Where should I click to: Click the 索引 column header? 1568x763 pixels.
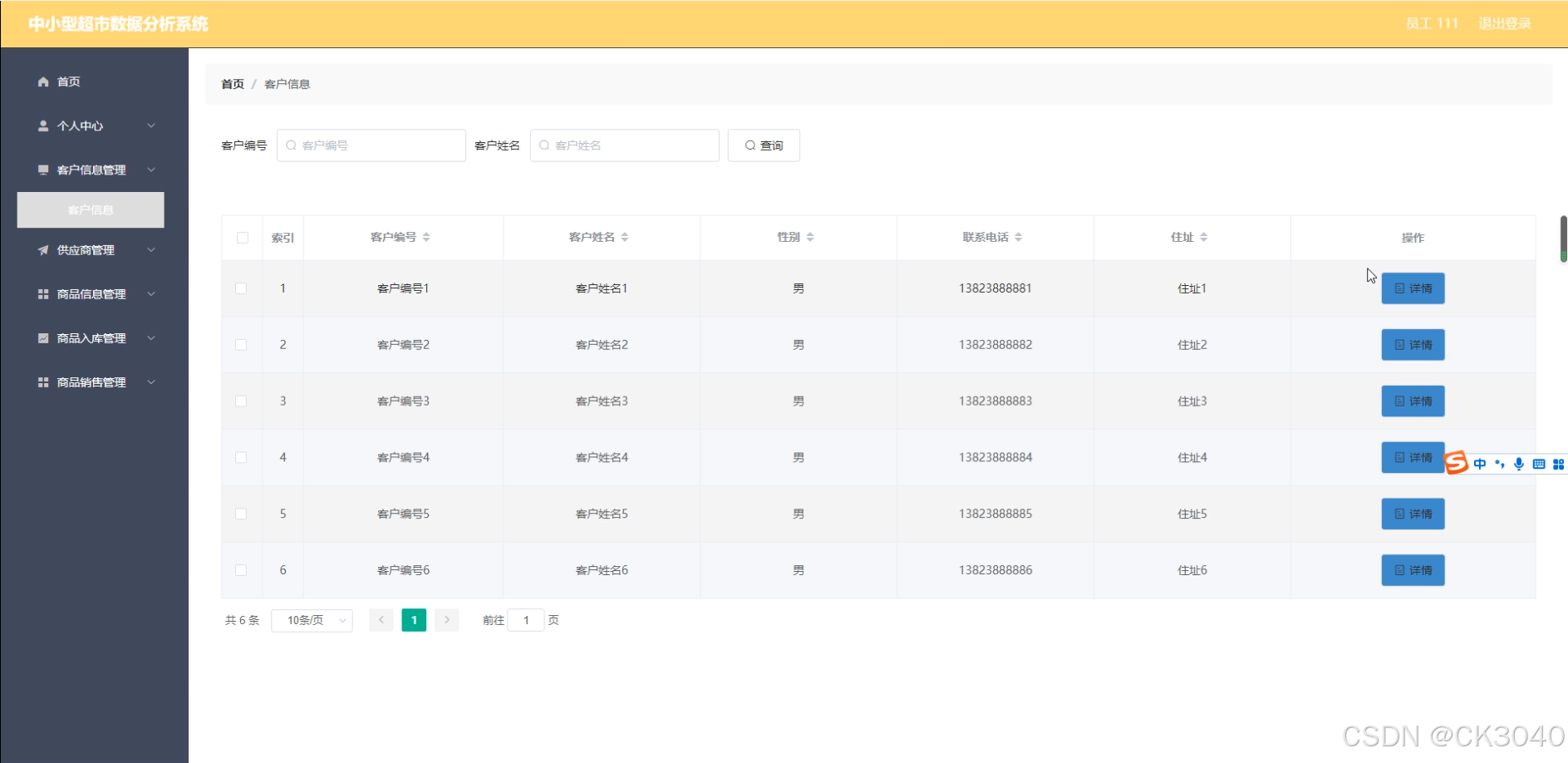pyautogui.click(x=283, y=238)
